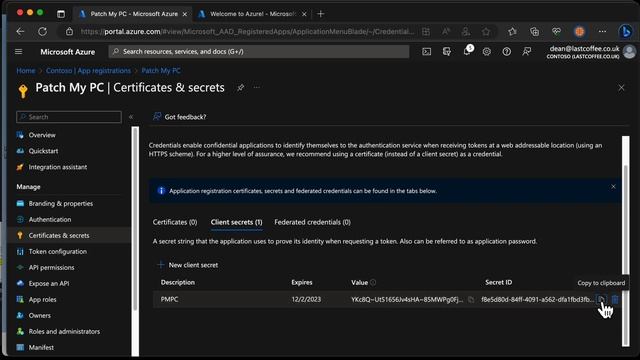This screenshot has width=640, height=360.
Task: Open the Directories and subscriptions filter
Action: [x=447, y=52]
